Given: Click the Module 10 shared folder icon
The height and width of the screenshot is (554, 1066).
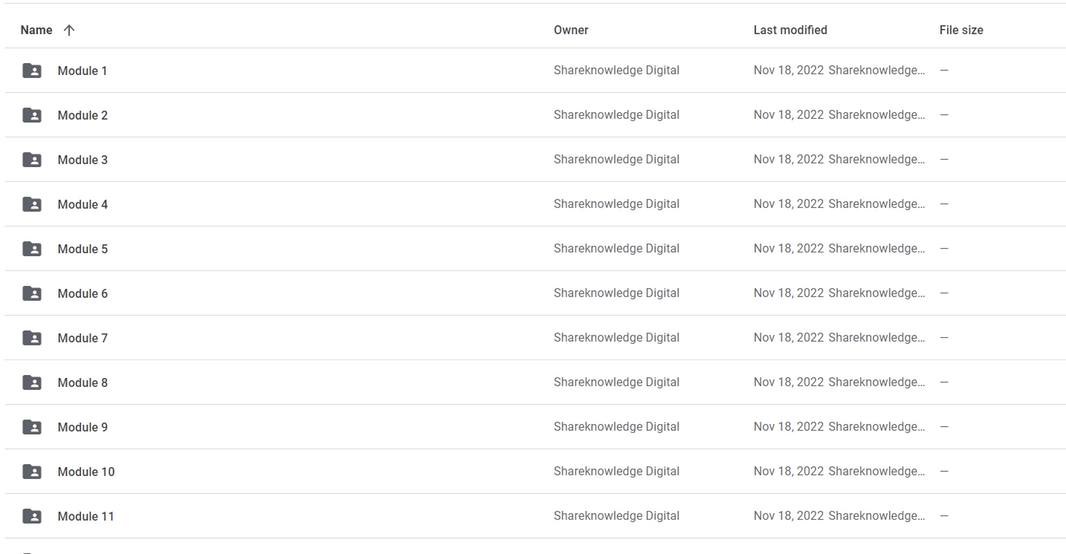Looking at the screenshot, I should click(32, 472).
